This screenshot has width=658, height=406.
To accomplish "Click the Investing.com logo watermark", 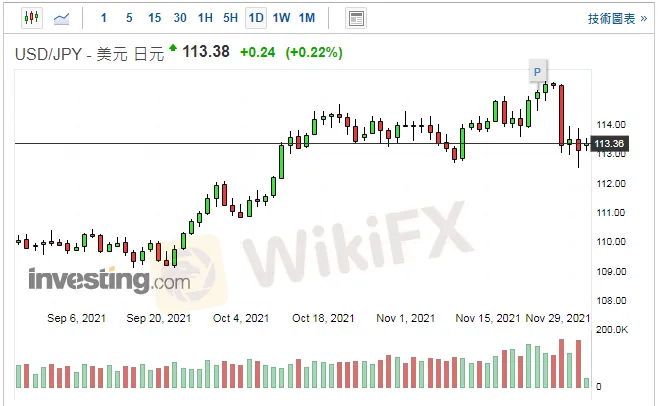I will point(108,280).
